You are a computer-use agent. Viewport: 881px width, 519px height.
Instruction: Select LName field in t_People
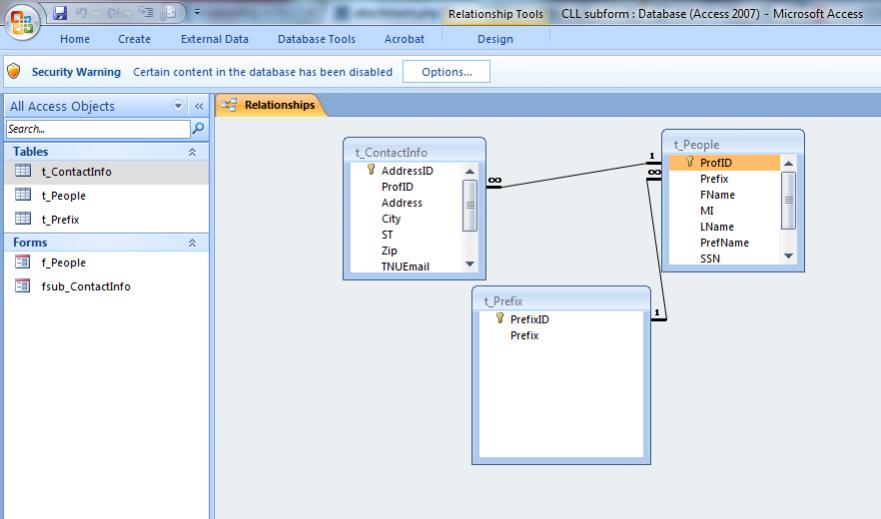coord(717,227)
